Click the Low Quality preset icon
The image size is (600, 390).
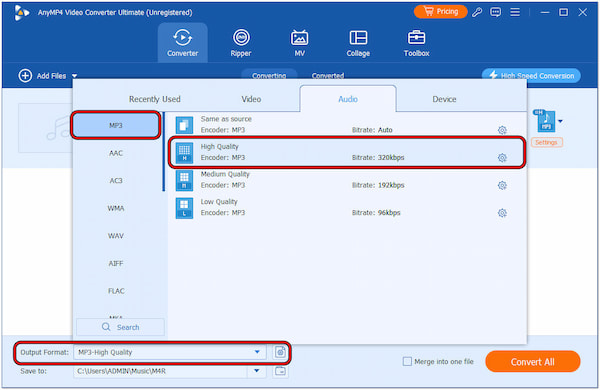(x=184, y=208)
